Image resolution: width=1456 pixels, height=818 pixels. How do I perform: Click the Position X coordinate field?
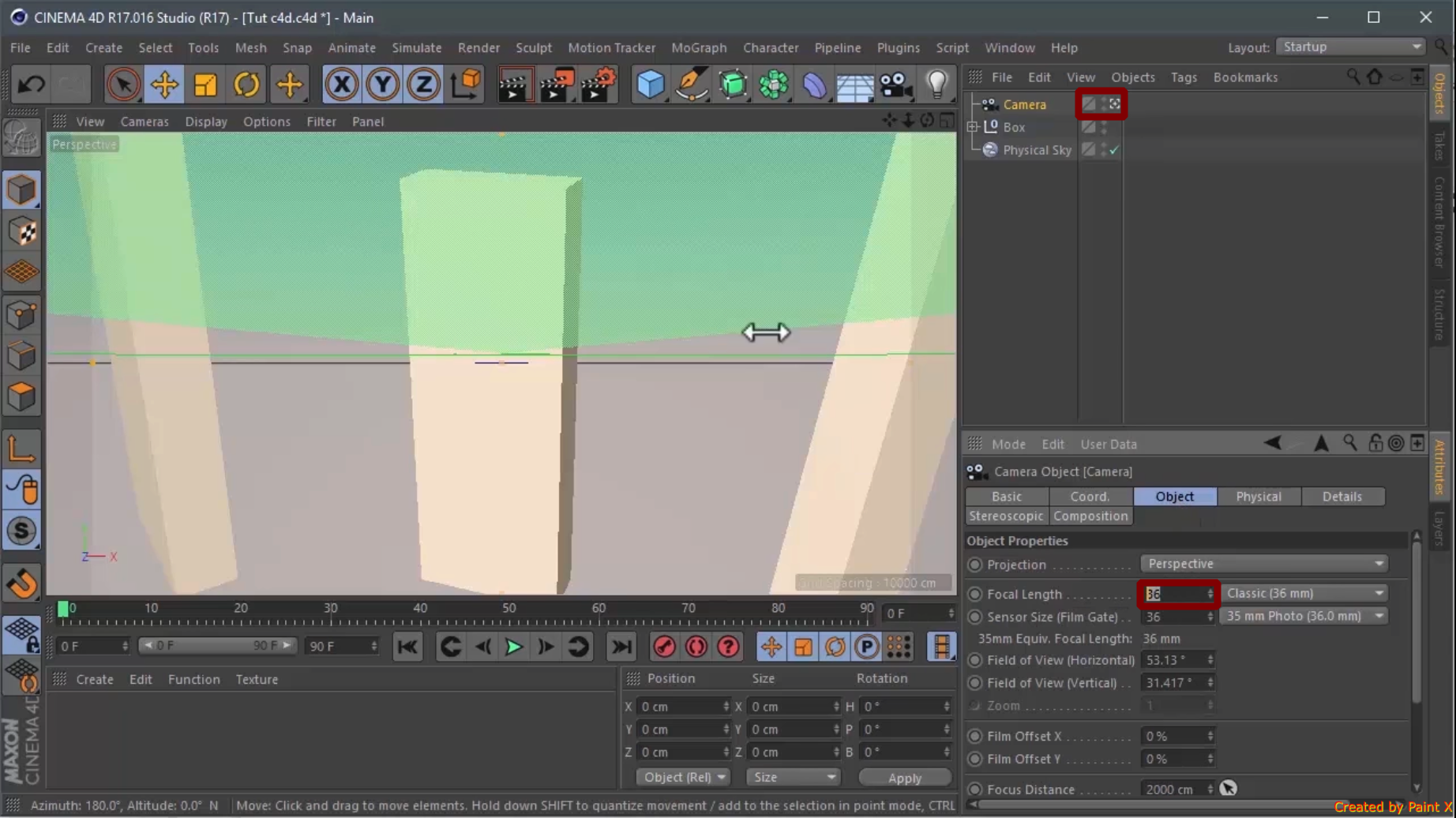point(684,707)
